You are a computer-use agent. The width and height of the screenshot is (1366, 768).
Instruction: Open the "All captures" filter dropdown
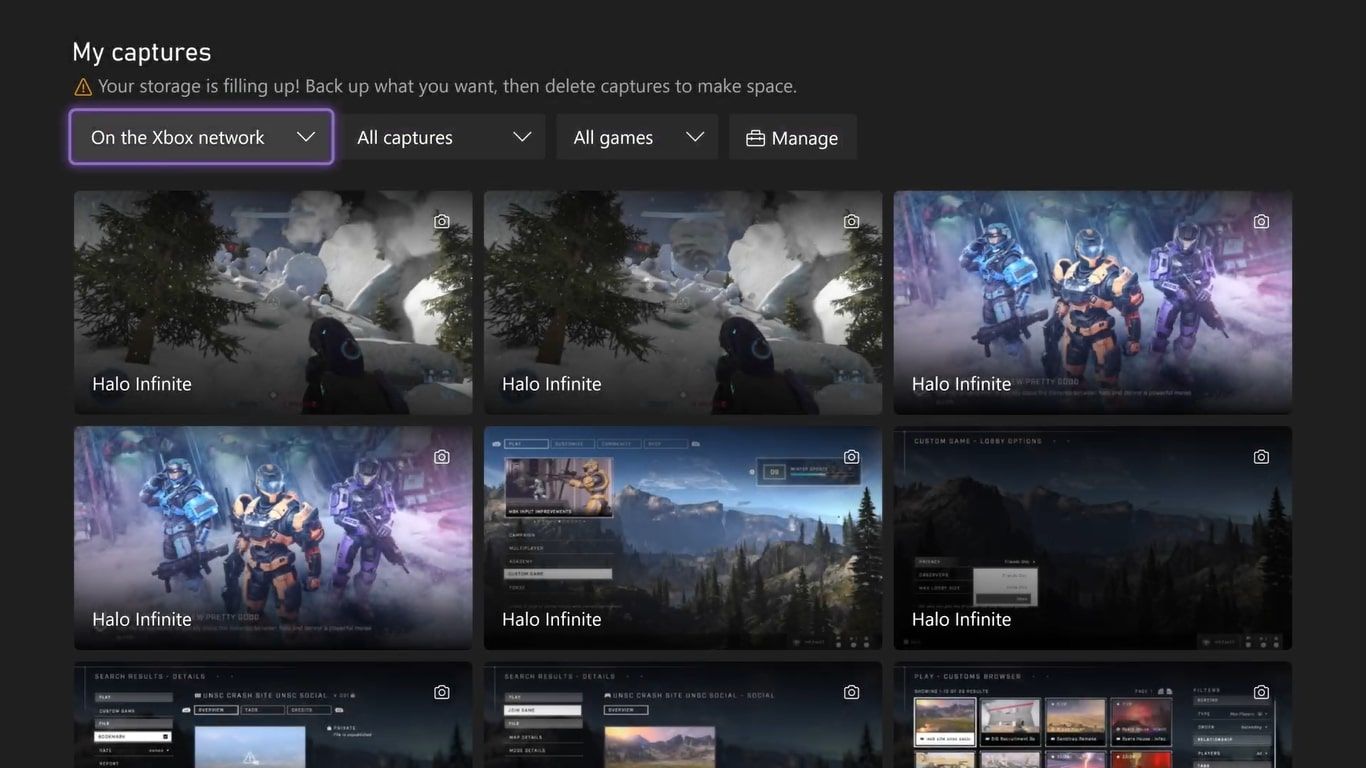click(443, 137)
